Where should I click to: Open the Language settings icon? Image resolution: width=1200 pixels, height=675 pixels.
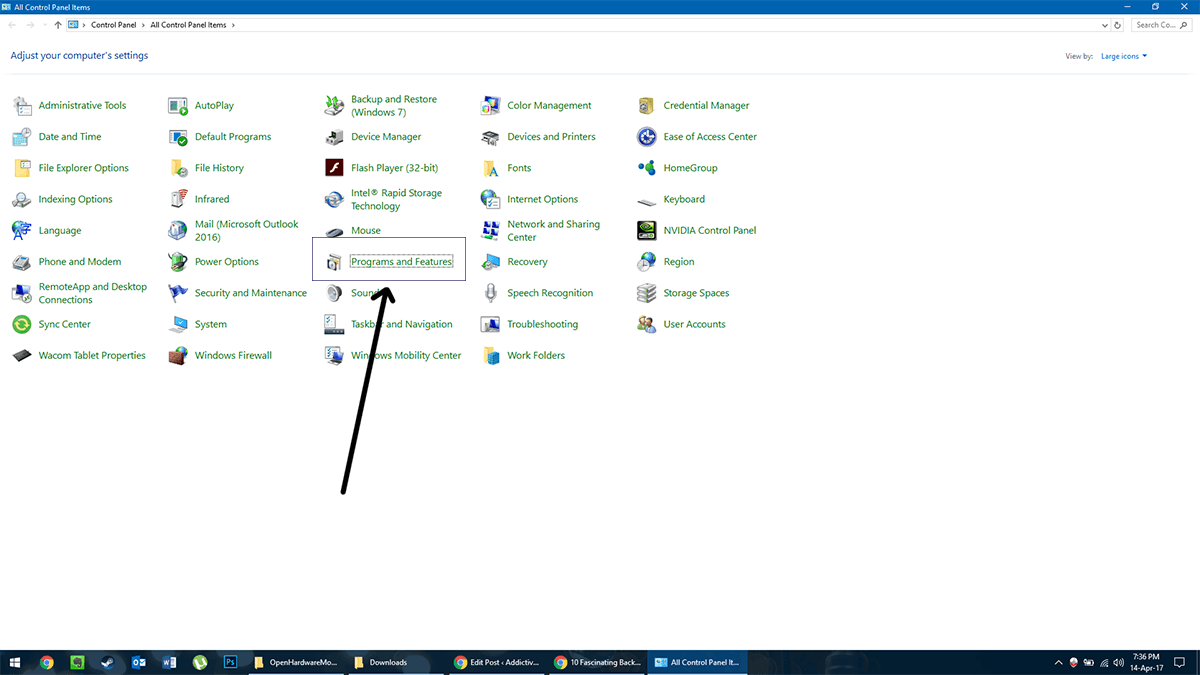pos(22,231)
